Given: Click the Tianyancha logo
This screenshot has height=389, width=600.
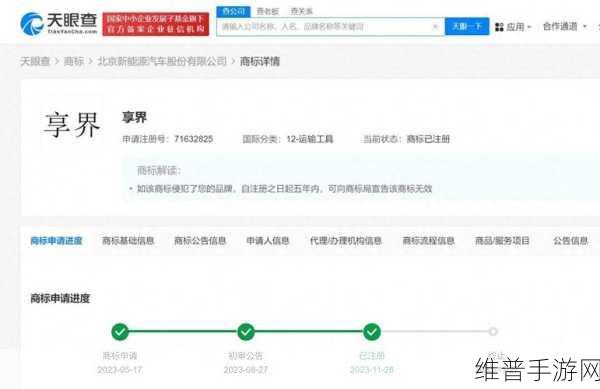Looking at the screenshot, I should (59, 23).
